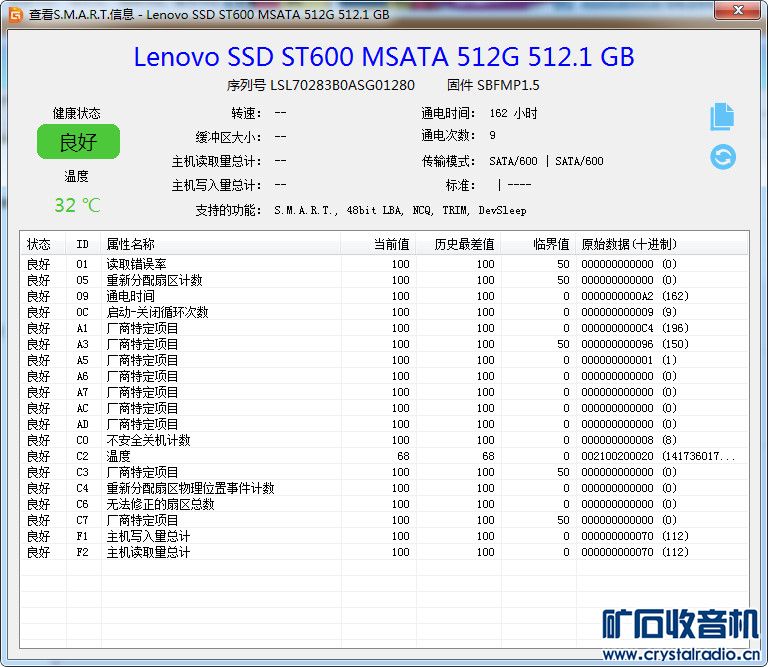The width and height of the screenshot is (768, 667).
Task: Click raw value 0000000000C4 (196)
Action: 635,328
